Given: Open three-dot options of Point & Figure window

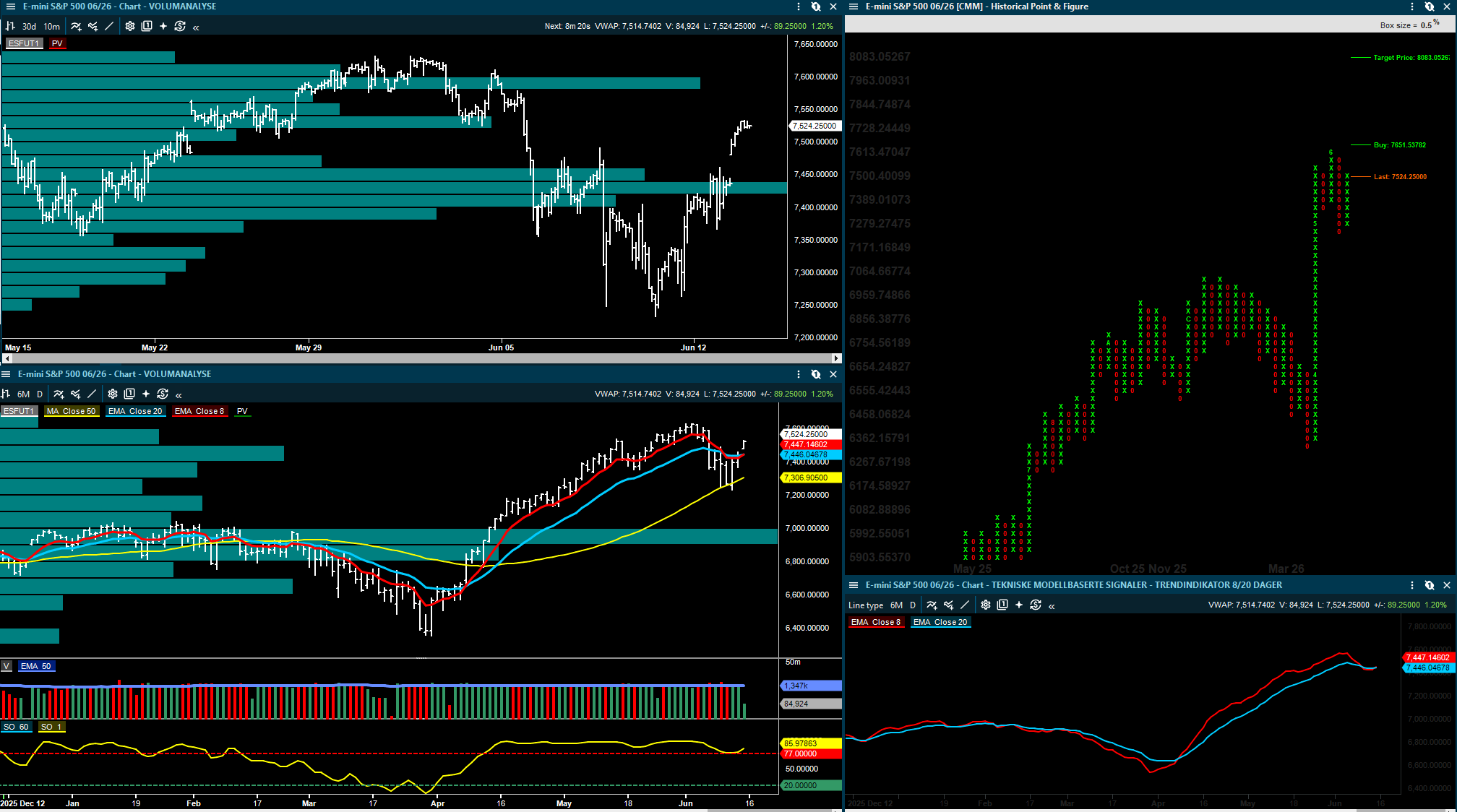Looking at the screenshot, I should coord(1412,7).
